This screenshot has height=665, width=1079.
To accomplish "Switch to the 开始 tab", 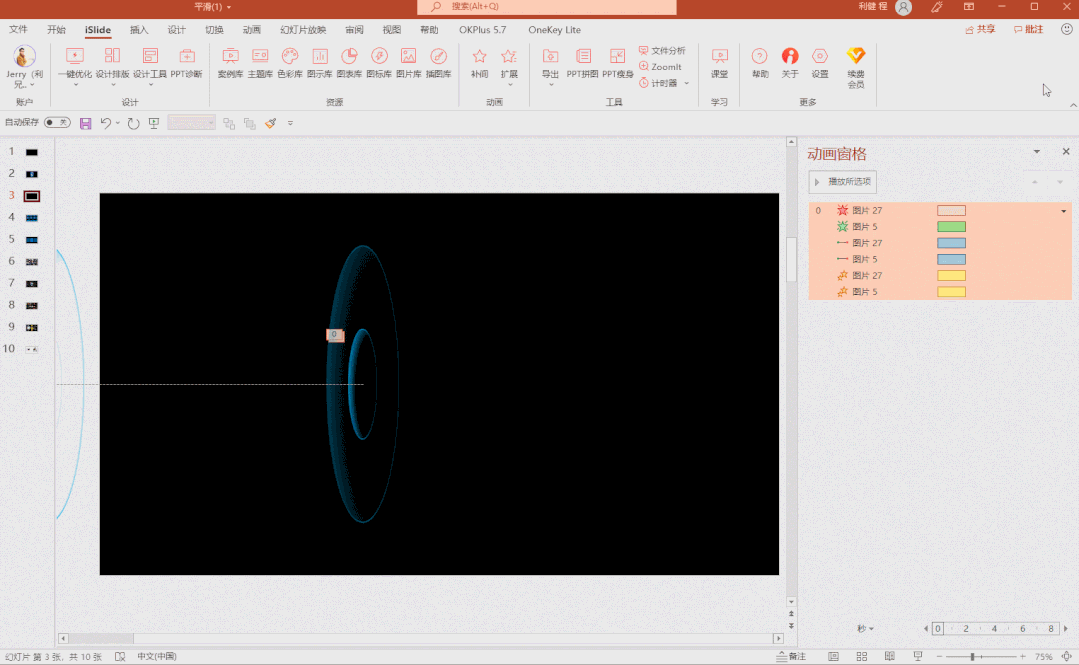I will (x=56, y=30).
